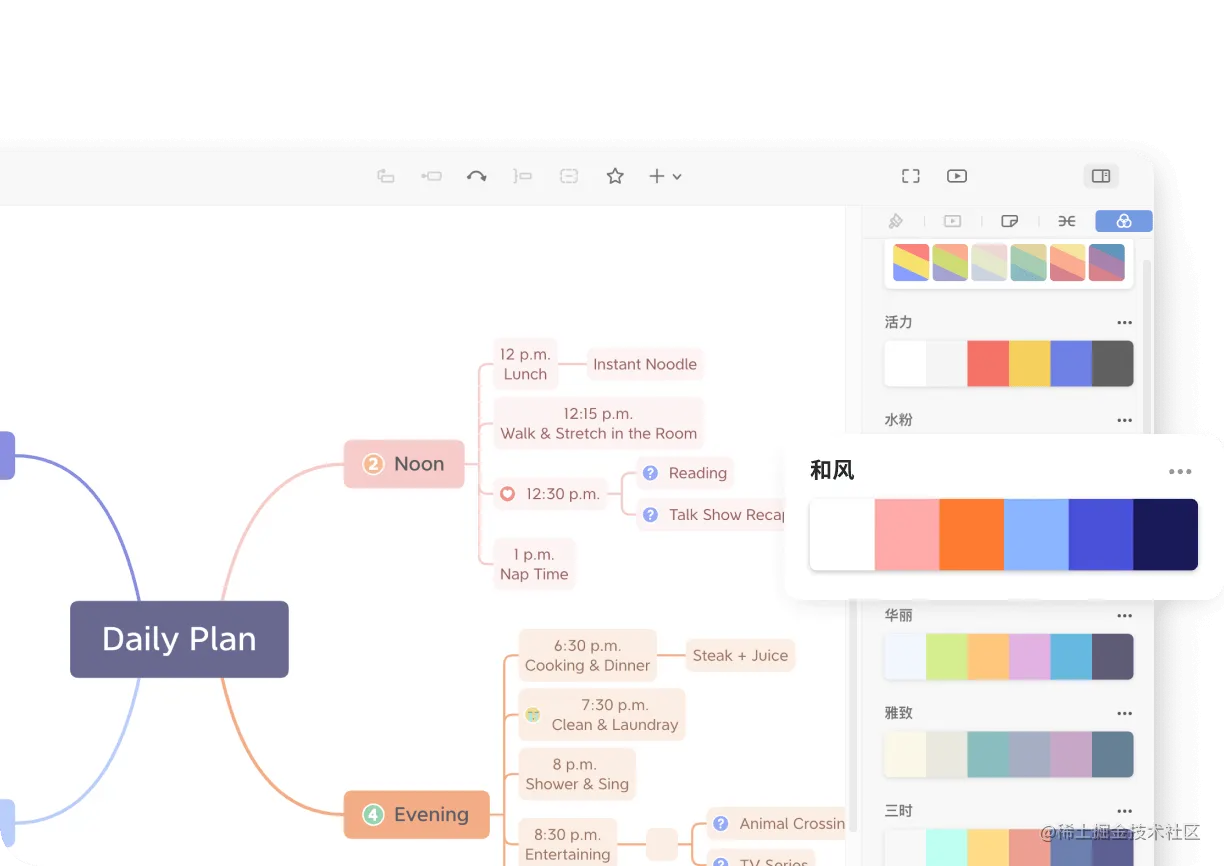1224x866 pixels.
Task: Switch to the theme color panel tab
Action: 1123,221
